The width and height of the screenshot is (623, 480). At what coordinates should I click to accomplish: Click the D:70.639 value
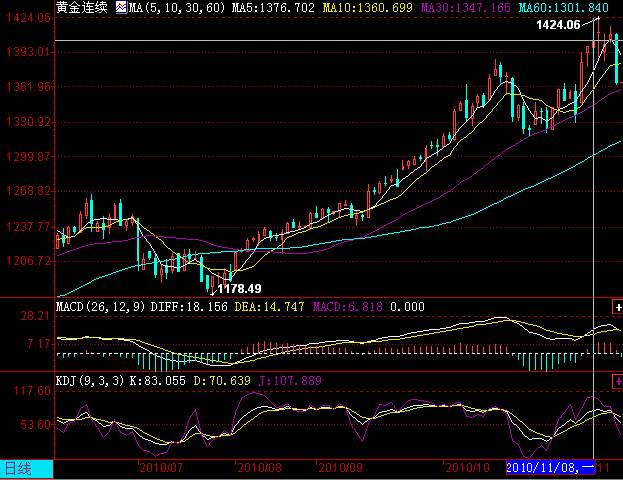point(222,381)
